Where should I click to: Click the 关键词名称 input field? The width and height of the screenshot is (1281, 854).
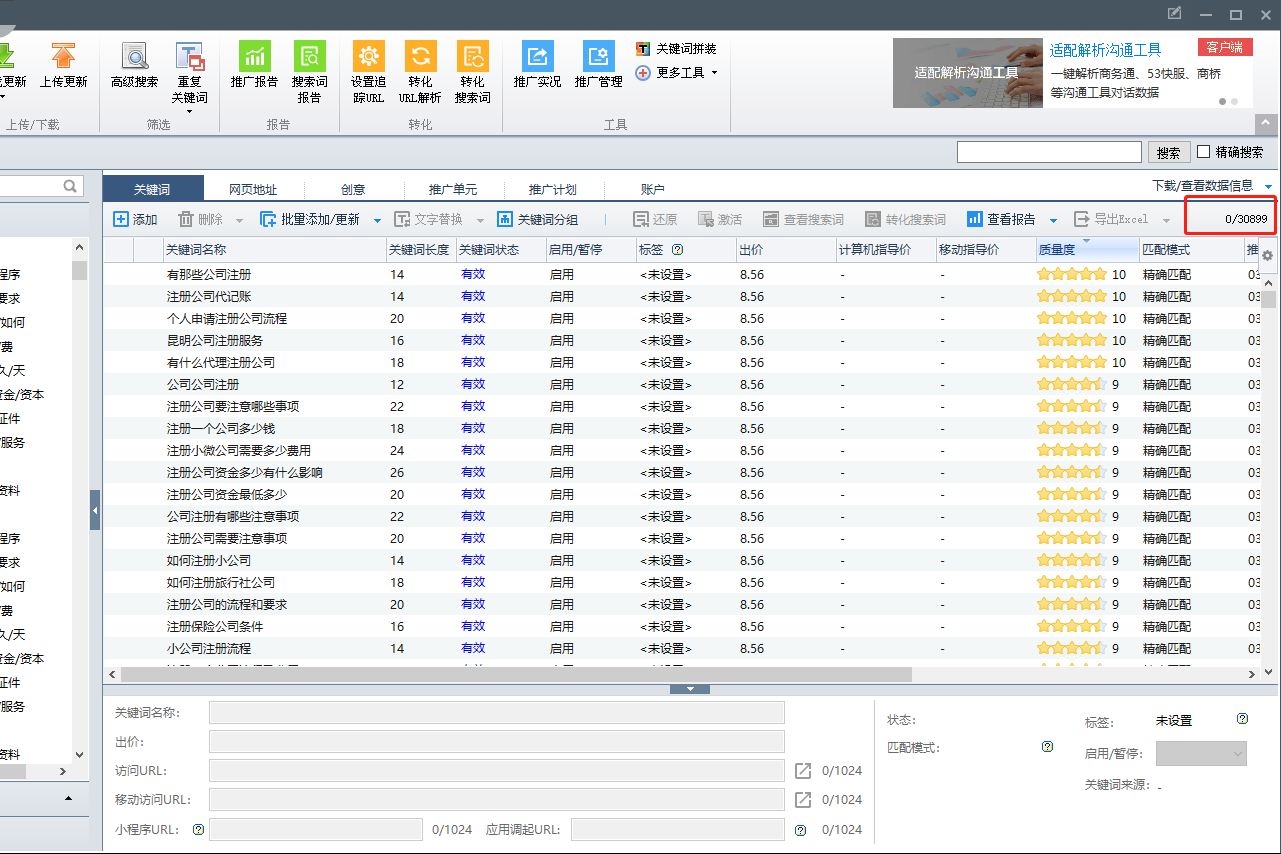496,712
